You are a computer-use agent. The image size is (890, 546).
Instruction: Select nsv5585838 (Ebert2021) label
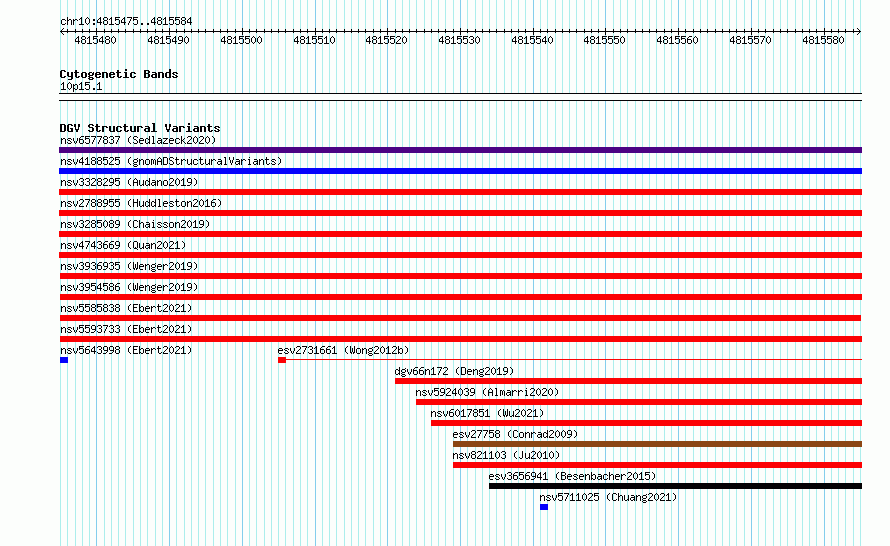(x=126, y=308)
